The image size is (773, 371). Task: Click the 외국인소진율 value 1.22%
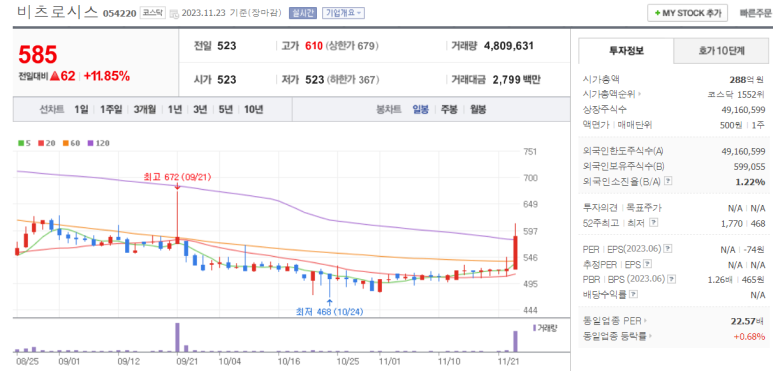[750, 181]
